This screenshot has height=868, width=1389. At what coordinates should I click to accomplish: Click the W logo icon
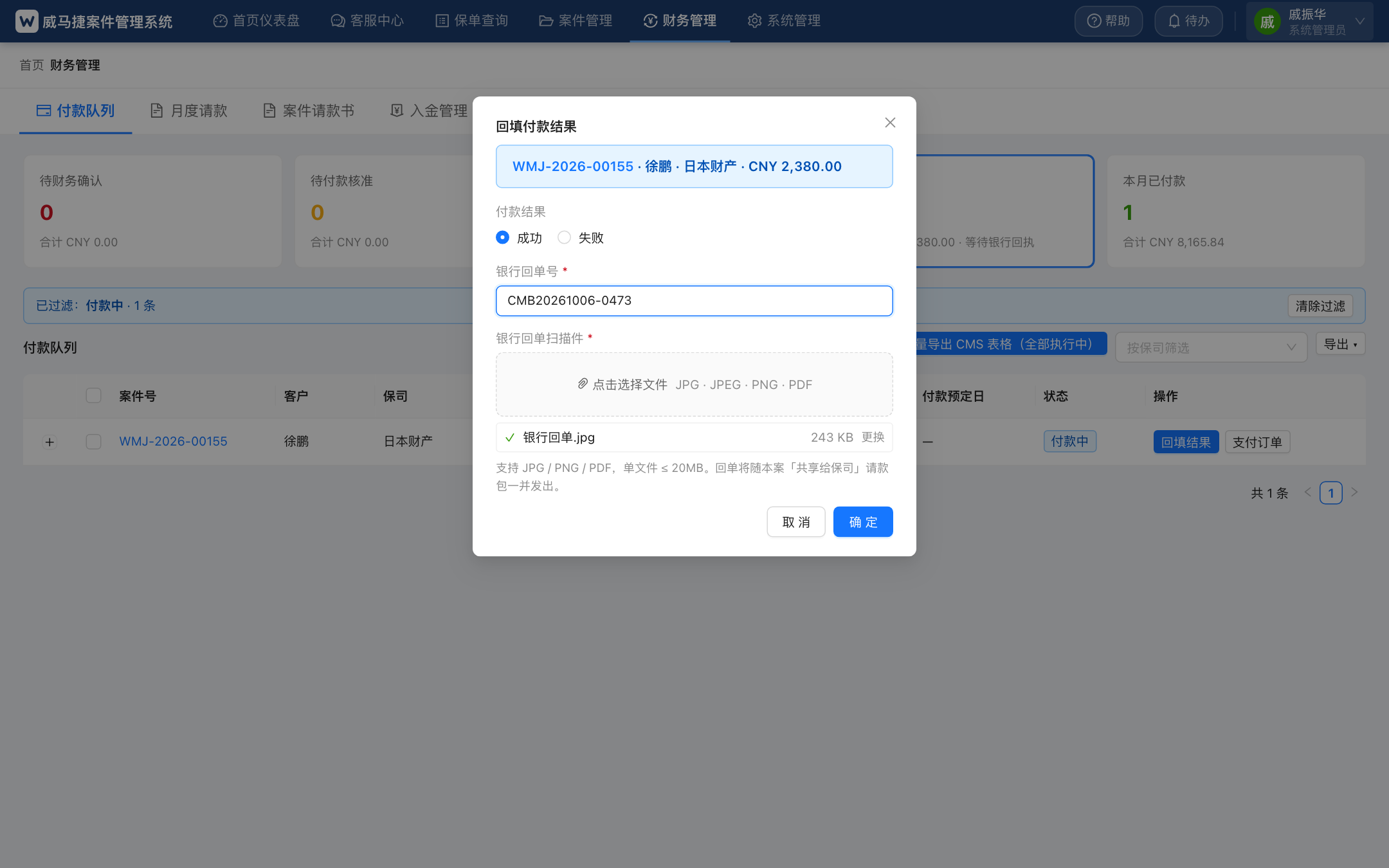click(26, 21)
